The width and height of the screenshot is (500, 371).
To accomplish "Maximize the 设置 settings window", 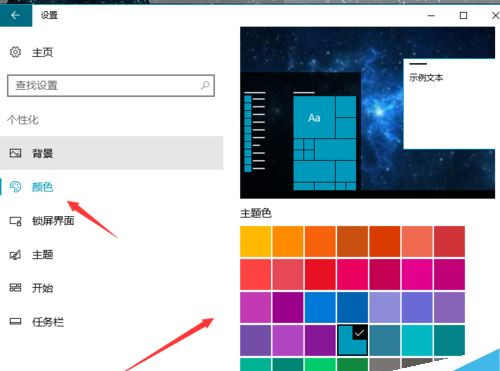I will tap(463, 15).
